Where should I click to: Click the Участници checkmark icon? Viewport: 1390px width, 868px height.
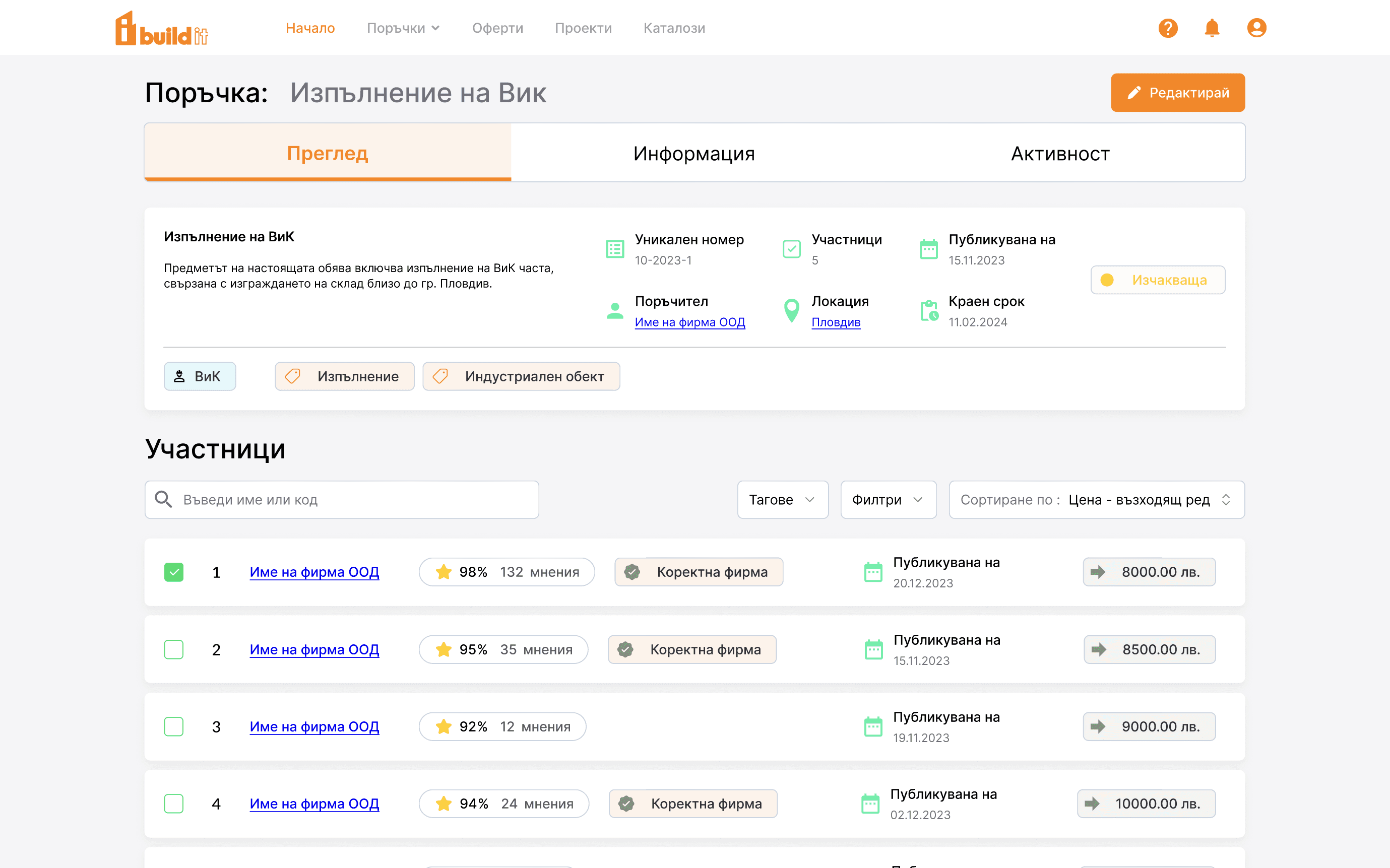[792, 249]
